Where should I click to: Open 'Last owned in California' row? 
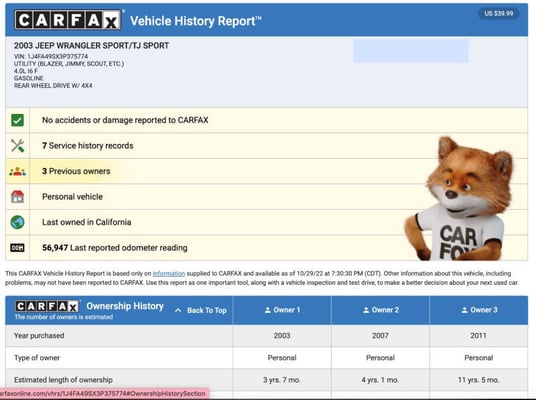267,222
